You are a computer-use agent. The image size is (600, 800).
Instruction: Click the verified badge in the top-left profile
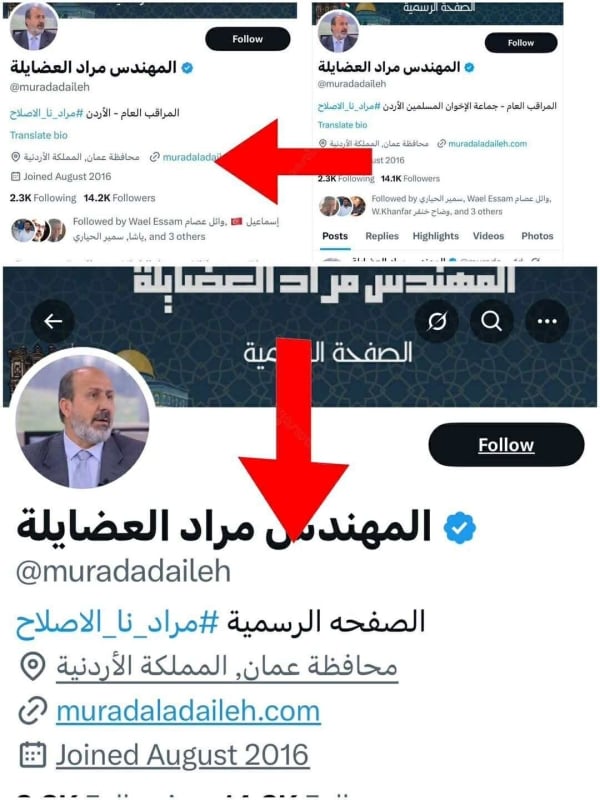tap(187, 67)
